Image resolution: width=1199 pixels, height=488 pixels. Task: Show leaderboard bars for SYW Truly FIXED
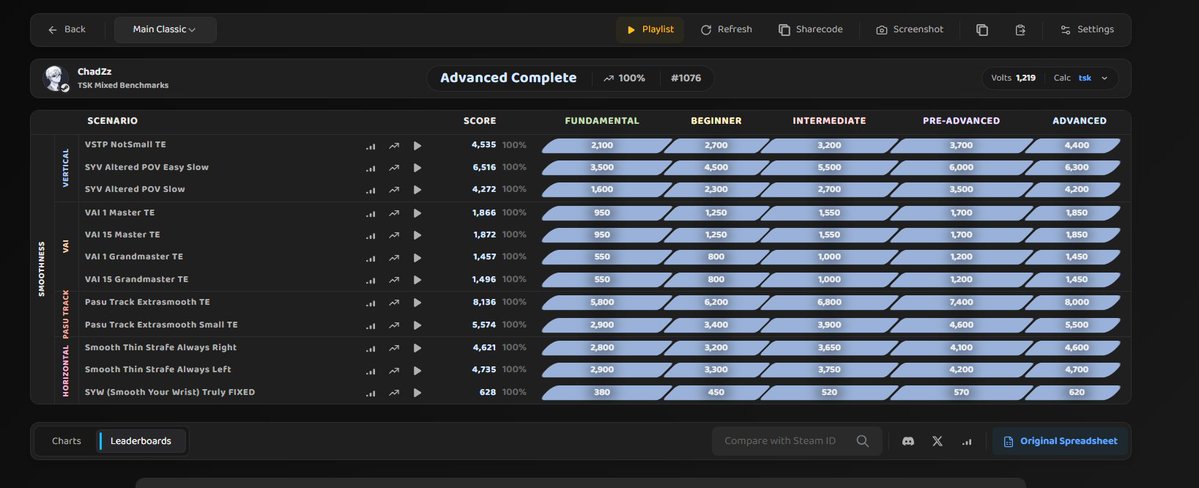tap(371, 392)
